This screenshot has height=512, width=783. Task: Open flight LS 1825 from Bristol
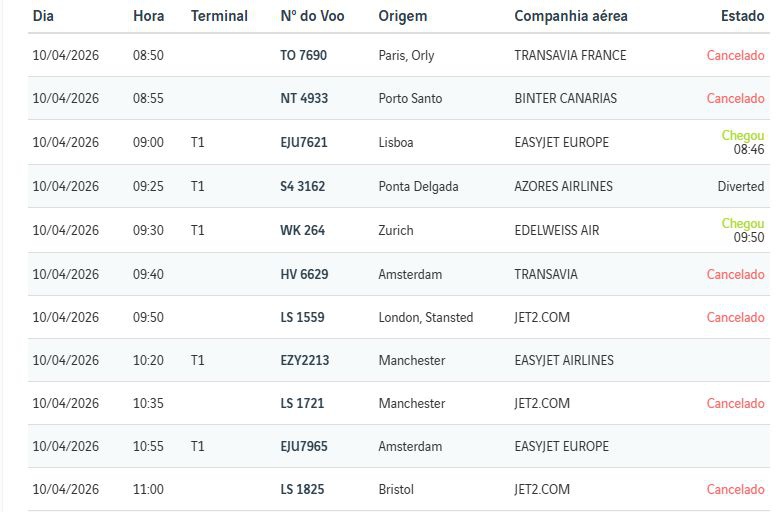[302, 490]
